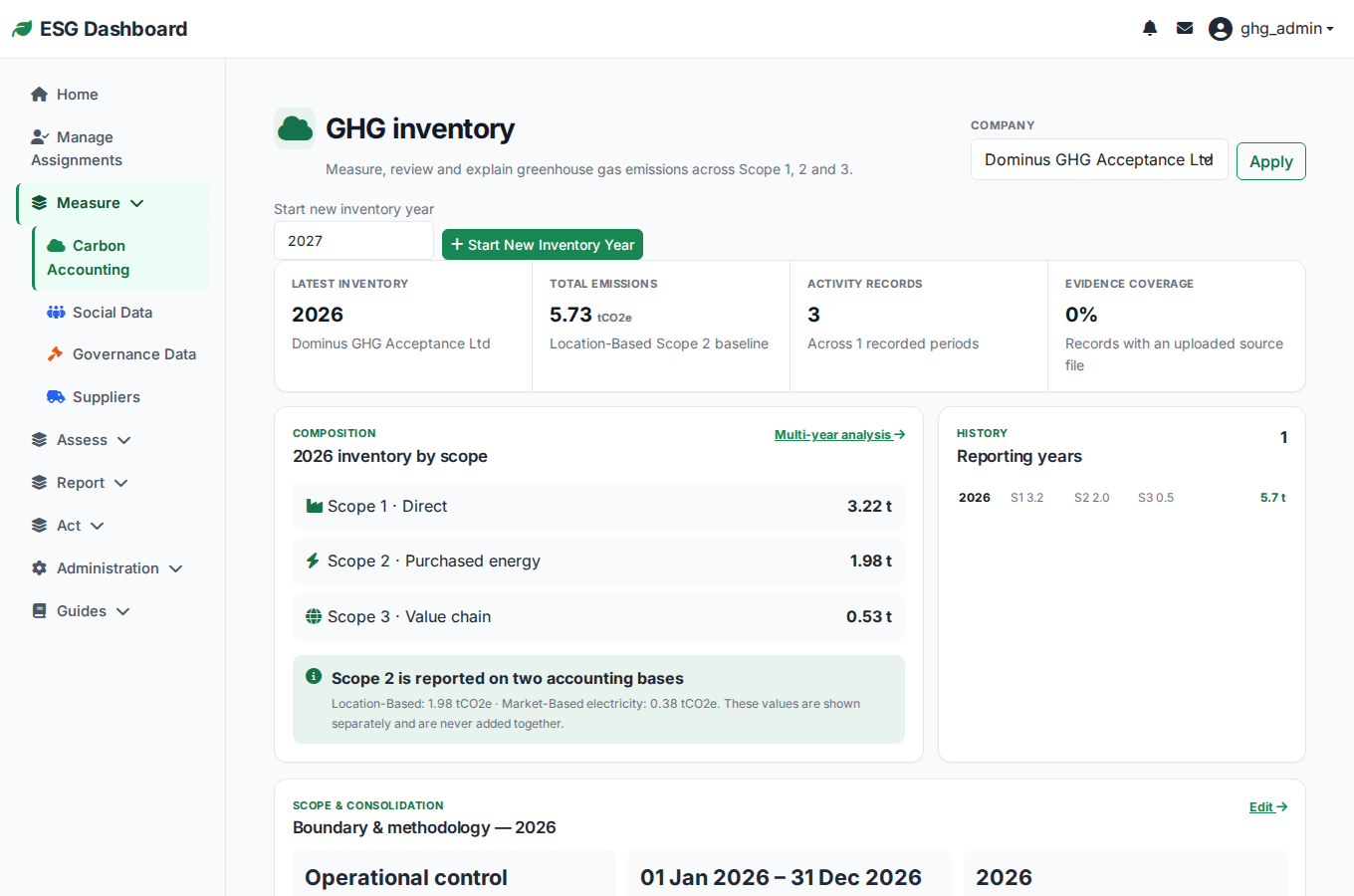
Task: Click the Administration gear icon
Action: coord(40,568)
